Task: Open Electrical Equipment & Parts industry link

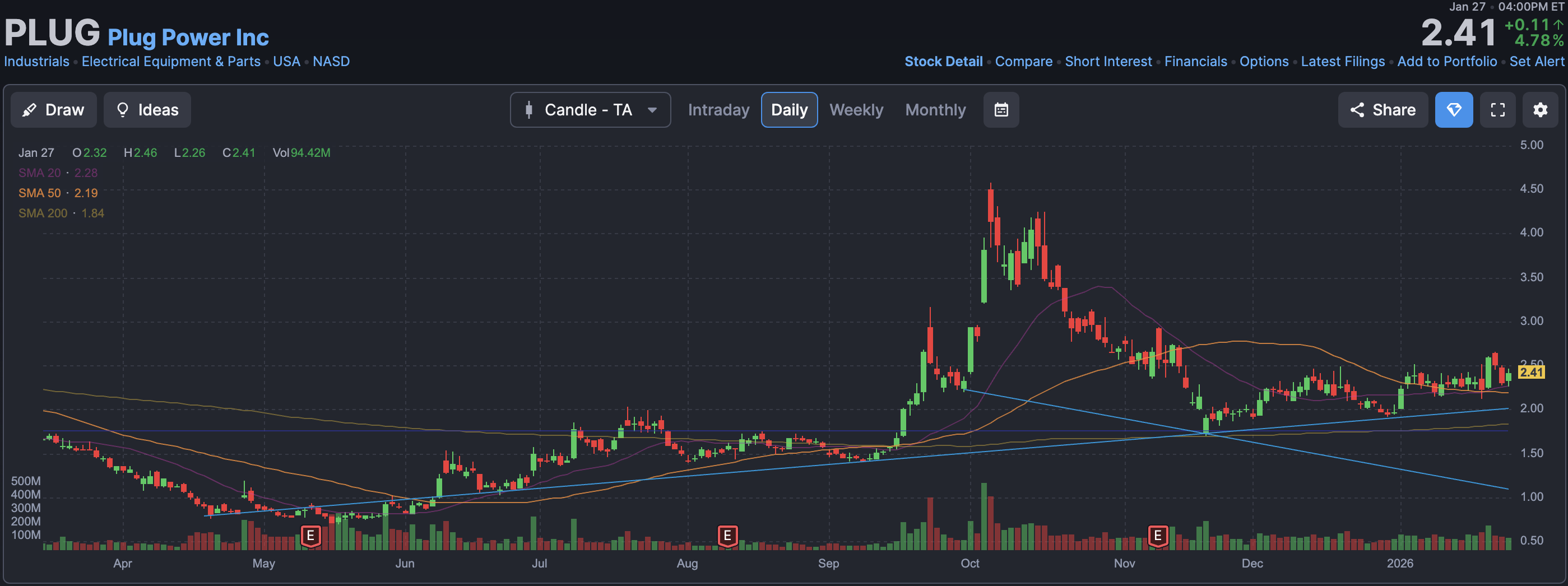Action: click(171, 62)
